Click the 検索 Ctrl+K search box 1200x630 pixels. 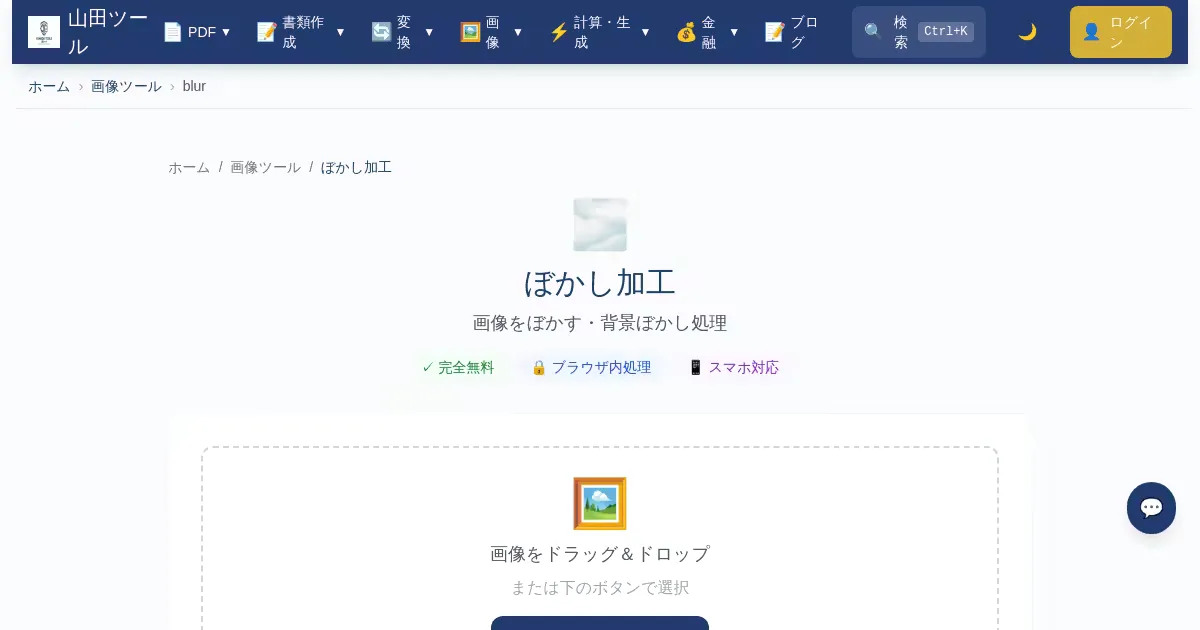pyautogui.click(x=918, y=32)
